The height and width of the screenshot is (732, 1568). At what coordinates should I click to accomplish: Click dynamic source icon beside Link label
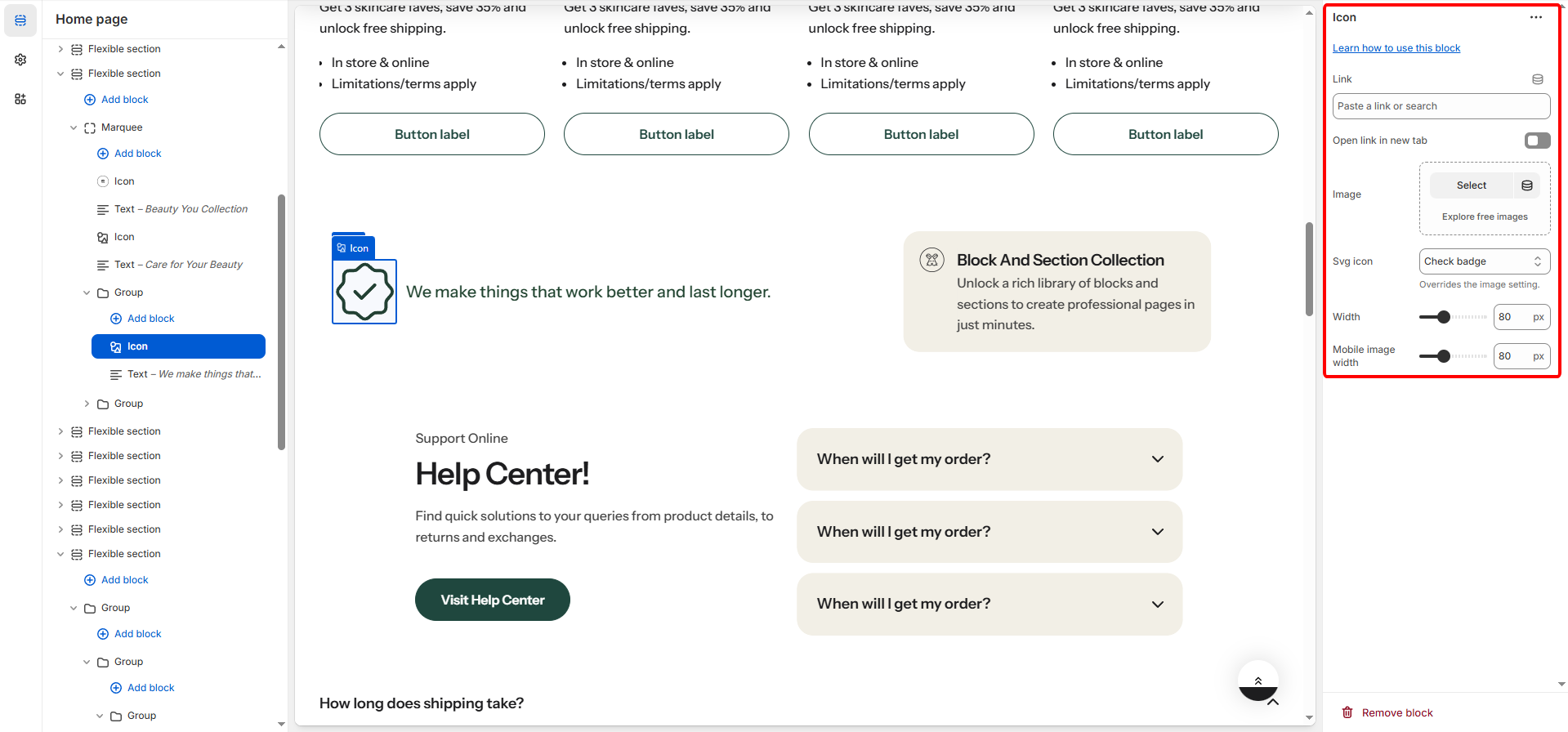point(1537,79)
